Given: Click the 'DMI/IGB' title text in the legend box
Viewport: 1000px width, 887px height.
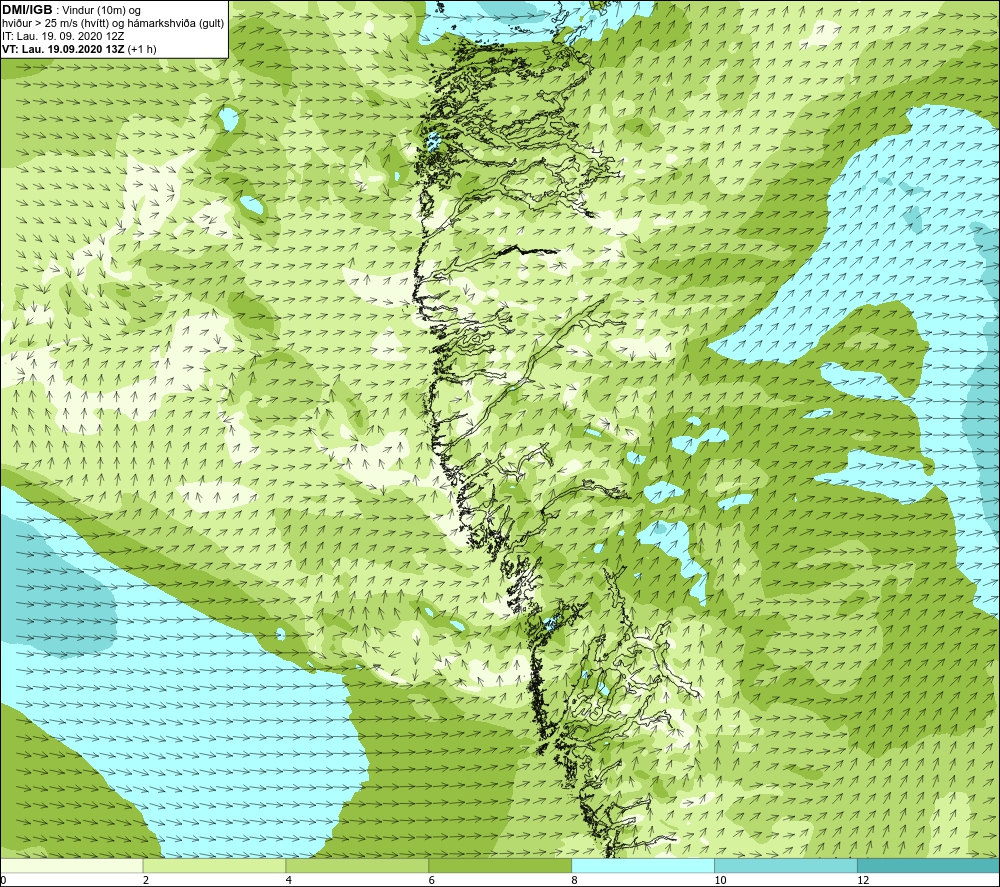Looking at the screenshot, I should (x=27, y=10).
